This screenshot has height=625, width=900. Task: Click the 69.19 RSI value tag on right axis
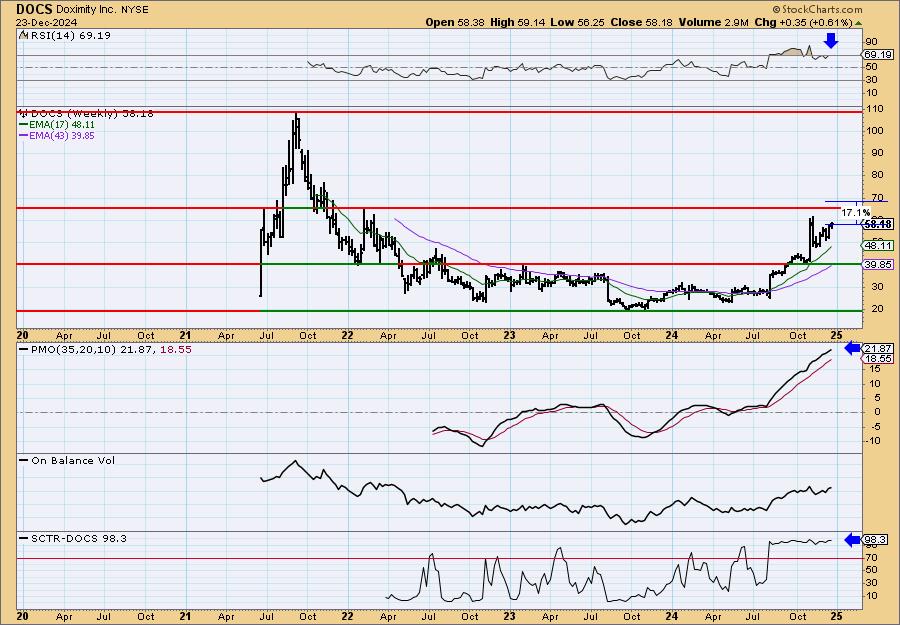878,55
